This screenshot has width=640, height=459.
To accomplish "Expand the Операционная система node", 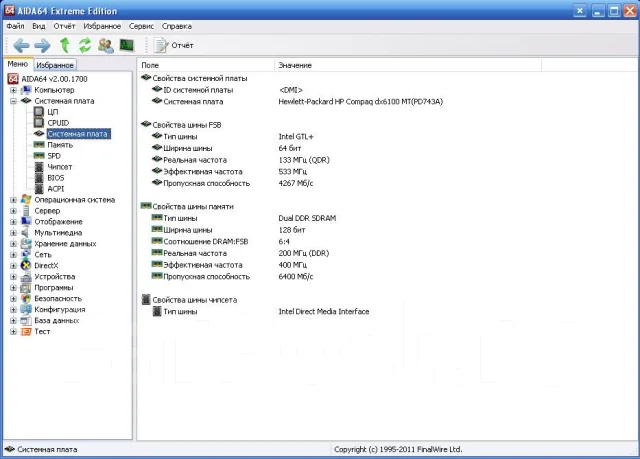I will [13, 200].
